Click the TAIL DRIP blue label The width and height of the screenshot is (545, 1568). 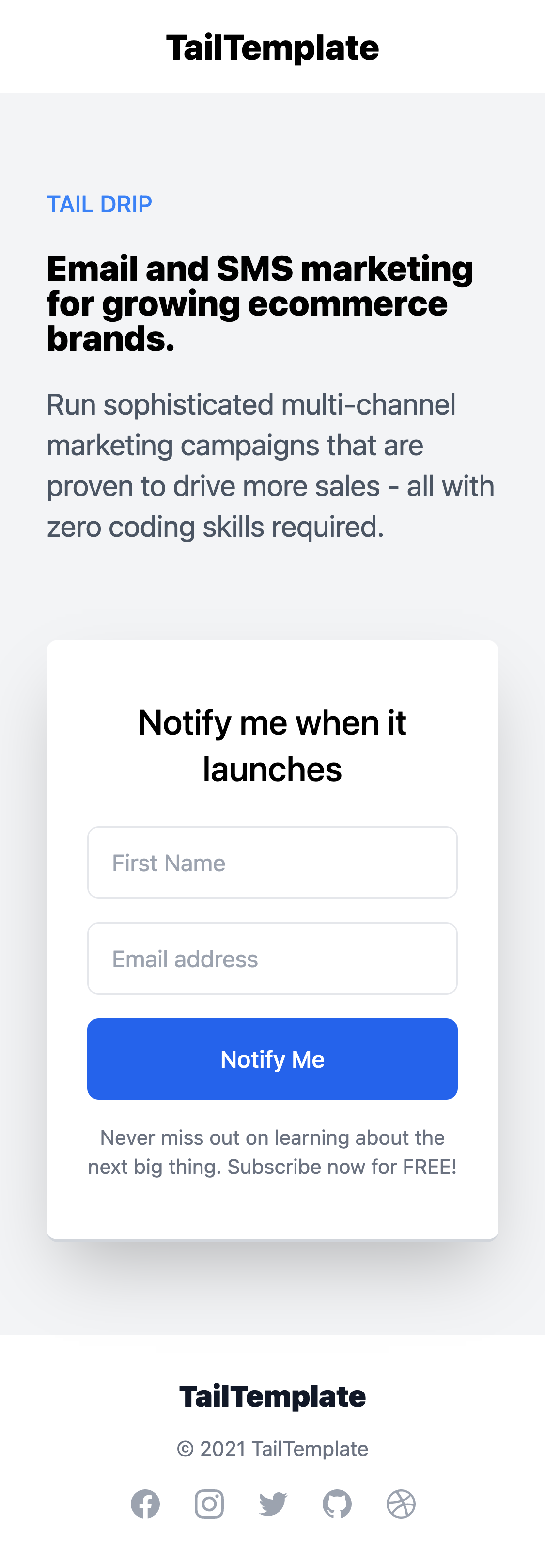coord(100,205)
